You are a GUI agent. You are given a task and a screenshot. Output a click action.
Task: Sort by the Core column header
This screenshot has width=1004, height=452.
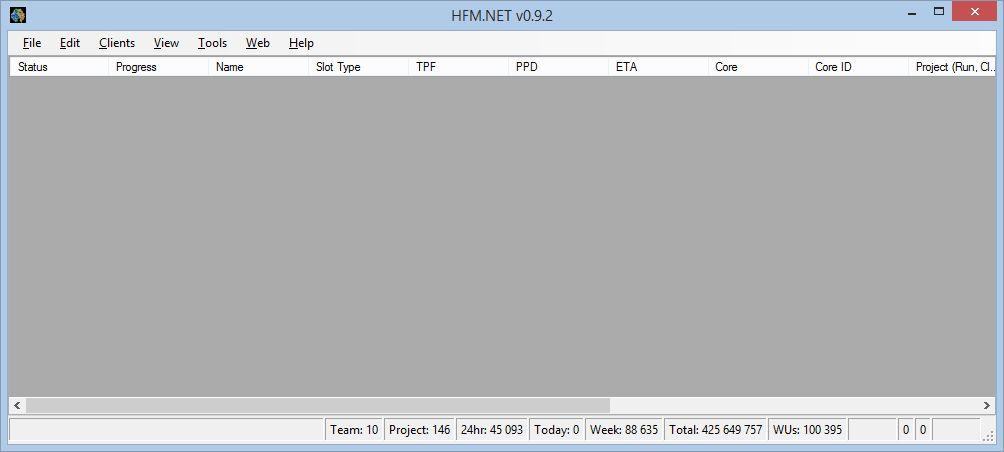(x=757, y=67)
